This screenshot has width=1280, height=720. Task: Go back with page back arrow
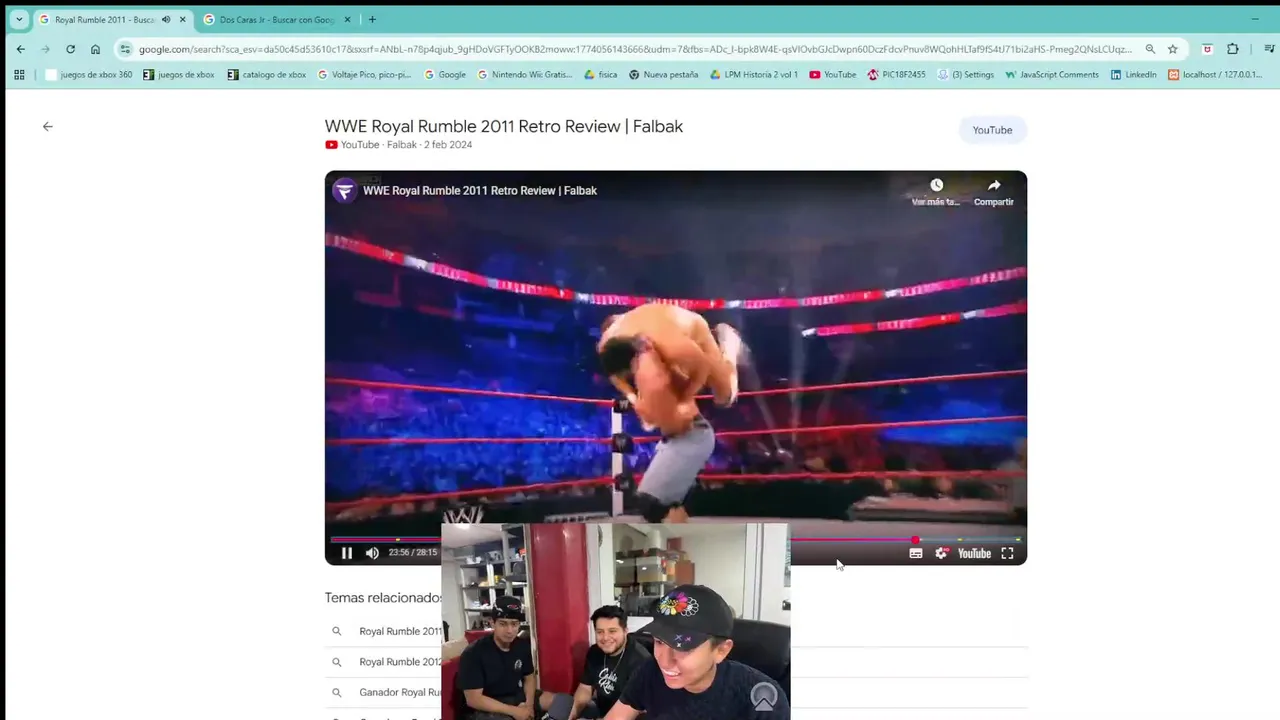coord(47,126)
